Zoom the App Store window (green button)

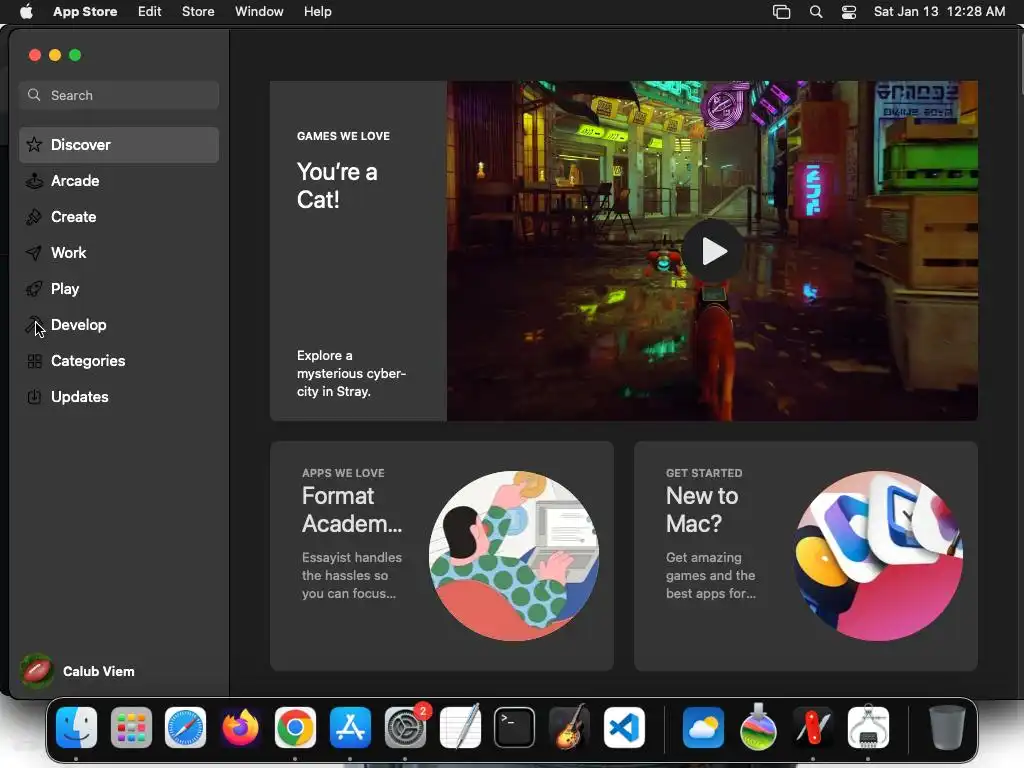(x=75, y=55)
